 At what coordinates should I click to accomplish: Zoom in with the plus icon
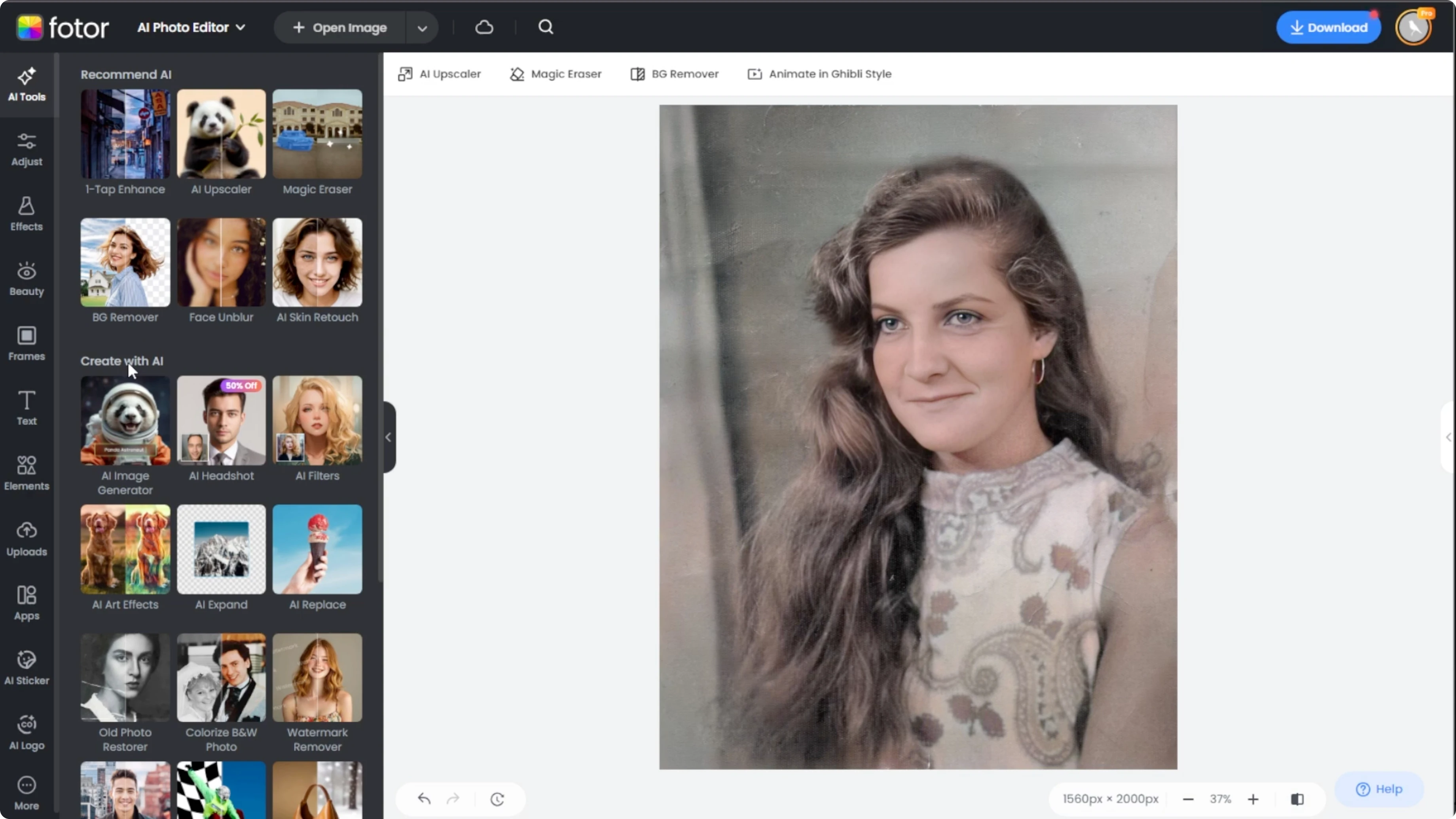1253,799
